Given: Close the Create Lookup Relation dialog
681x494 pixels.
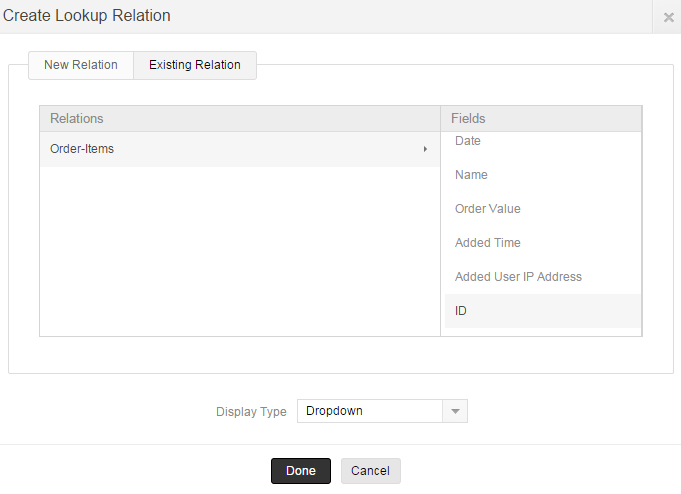Looking at the screenshot, I should (668, 17).
